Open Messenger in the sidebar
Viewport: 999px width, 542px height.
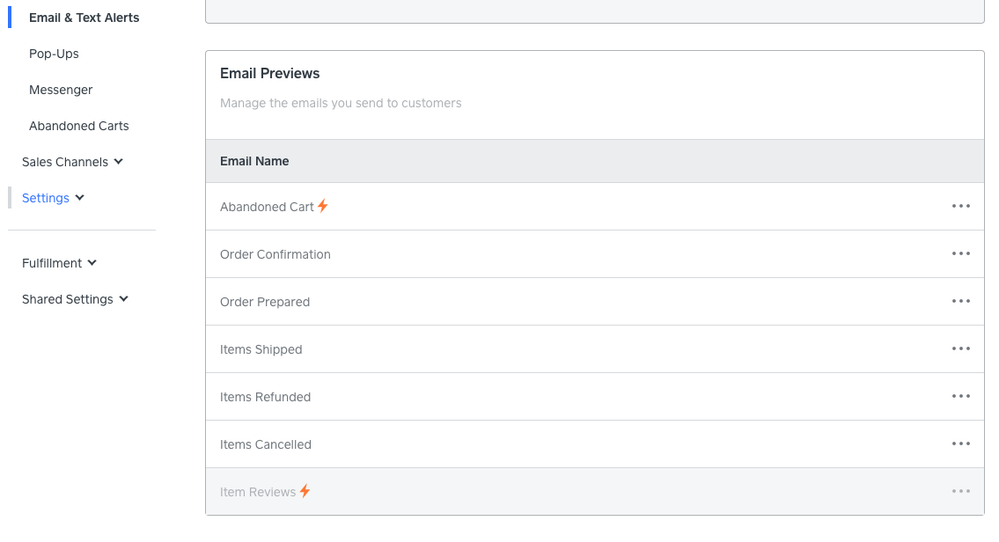click(61, 90)
